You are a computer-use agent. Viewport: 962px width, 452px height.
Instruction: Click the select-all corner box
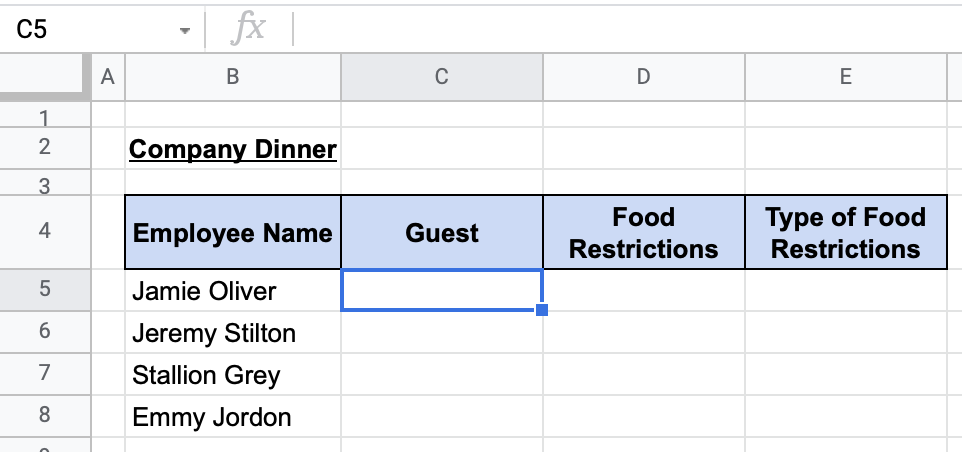[x=45, y=76]
